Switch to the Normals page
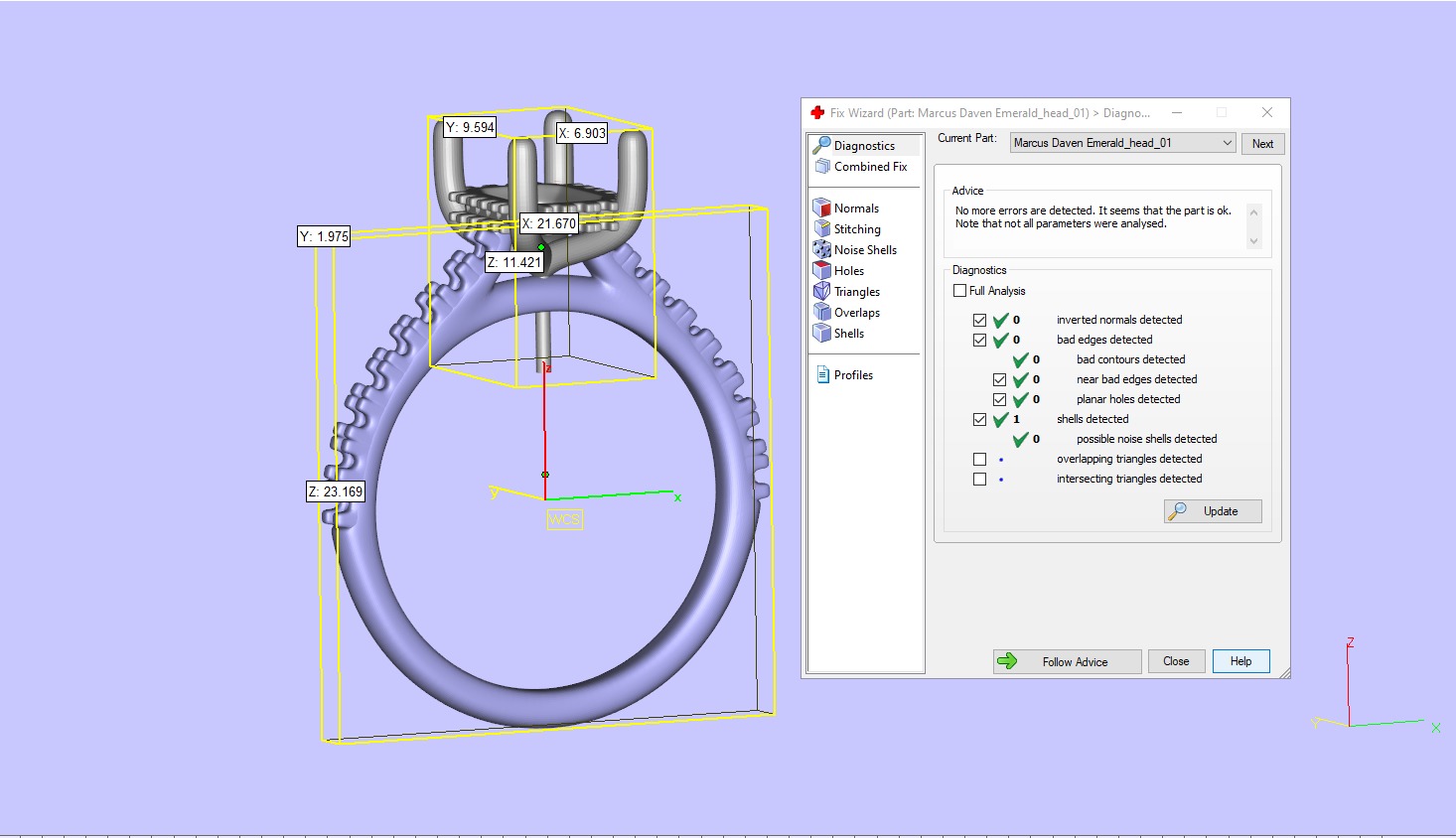The width and height of the screenshot is (1456, 838). pyautogui.click(x=856, y=209)
